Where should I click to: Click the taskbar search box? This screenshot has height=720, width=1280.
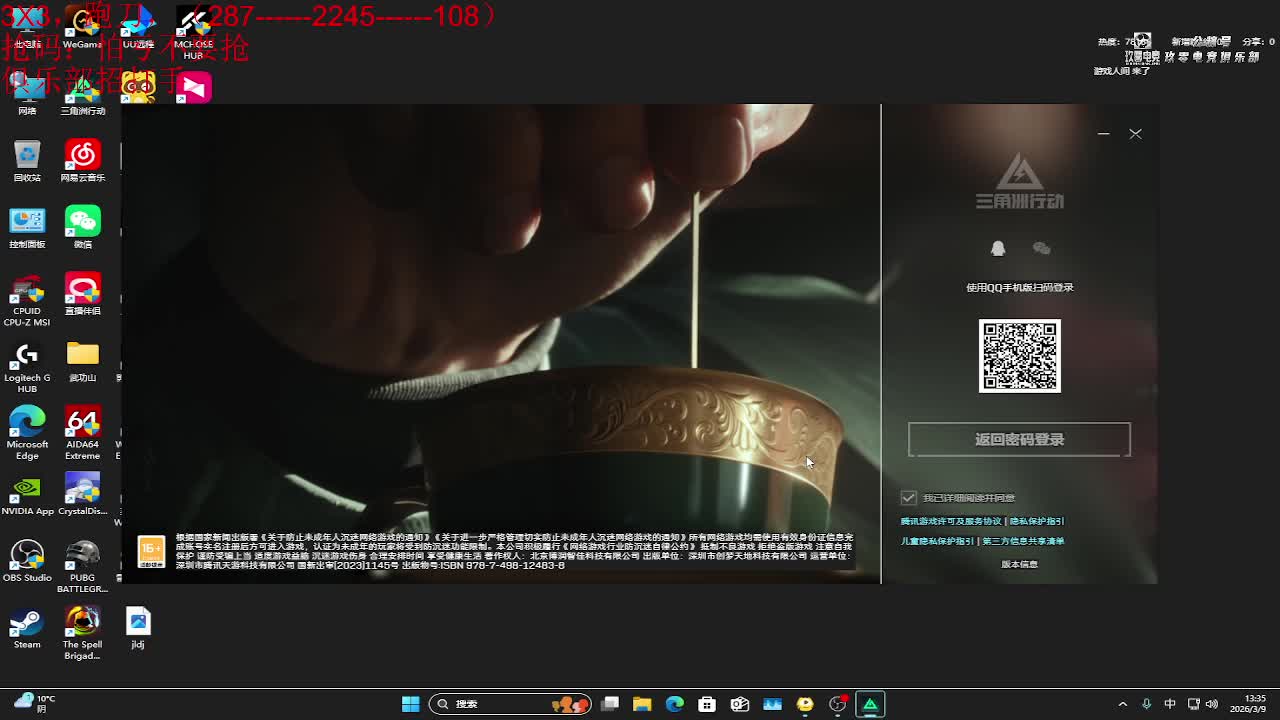coord(510,704)
